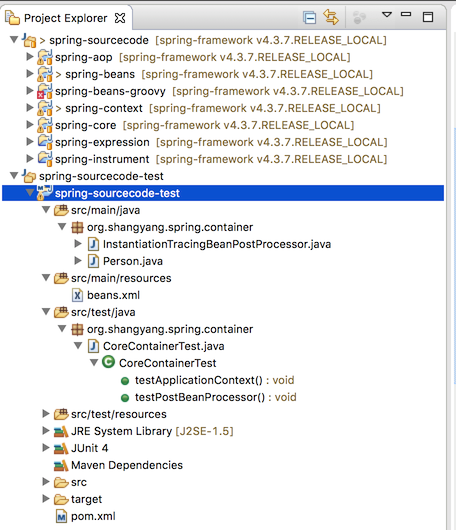Viewport: 456px width, 530px height.
Task: Click the Collapse All toolbar icon
Action: pos(309,18)
